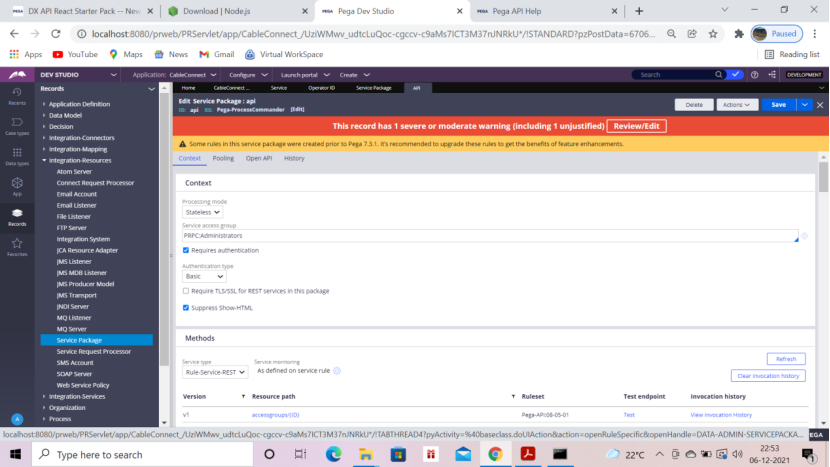This screenshot has width=830, height=467.
Task: Open the Mail app in the taskbar
Action: [463, 454]
